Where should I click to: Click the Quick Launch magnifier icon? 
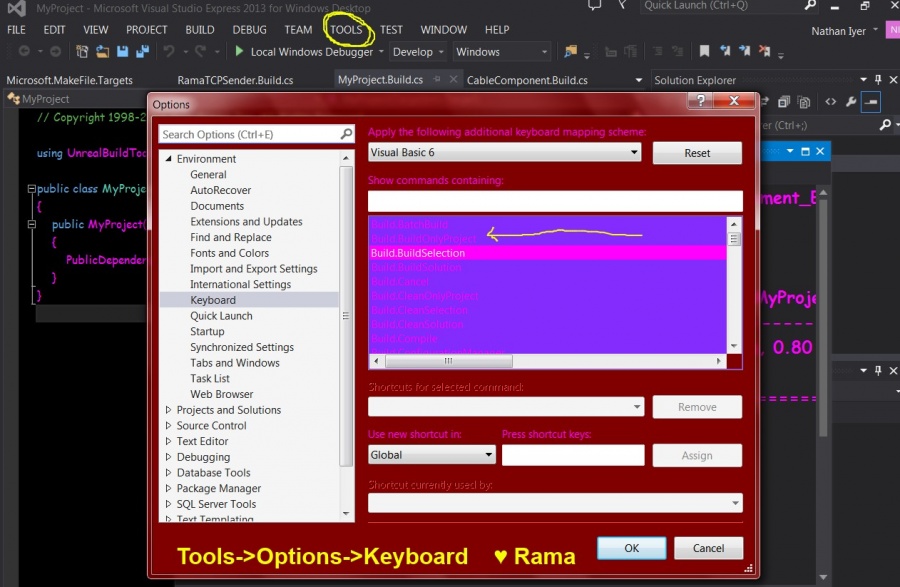click(x=810, y=5)
